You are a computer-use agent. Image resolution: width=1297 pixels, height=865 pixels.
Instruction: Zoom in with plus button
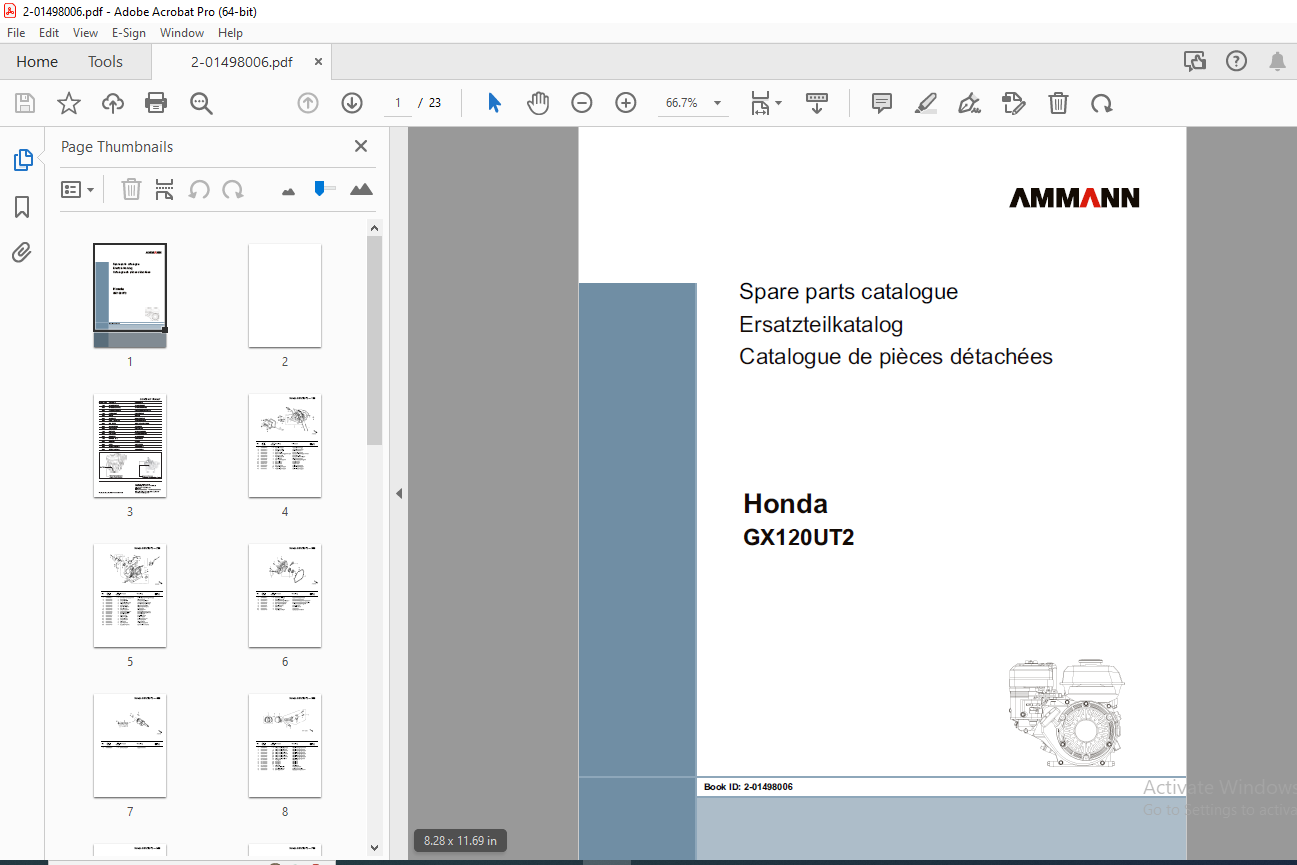[626, 103]
